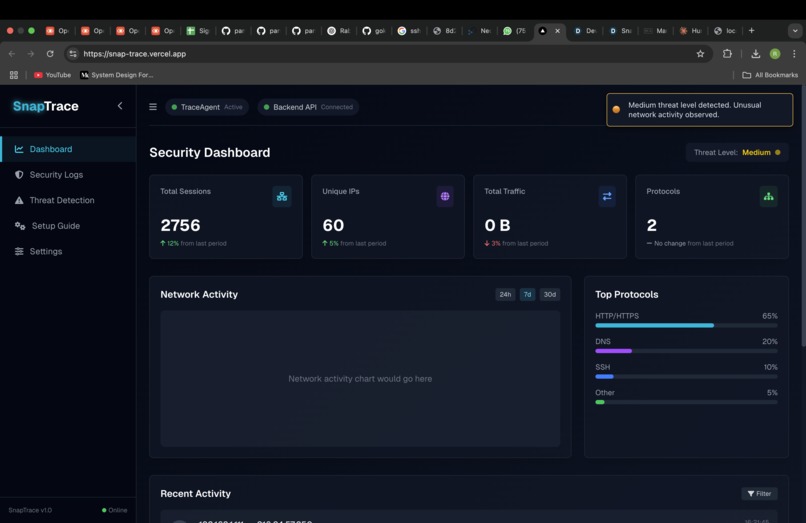Click the Unique IPs value 60
The height and width of the screenshot is (523, 806).
(x=333, y=225)
